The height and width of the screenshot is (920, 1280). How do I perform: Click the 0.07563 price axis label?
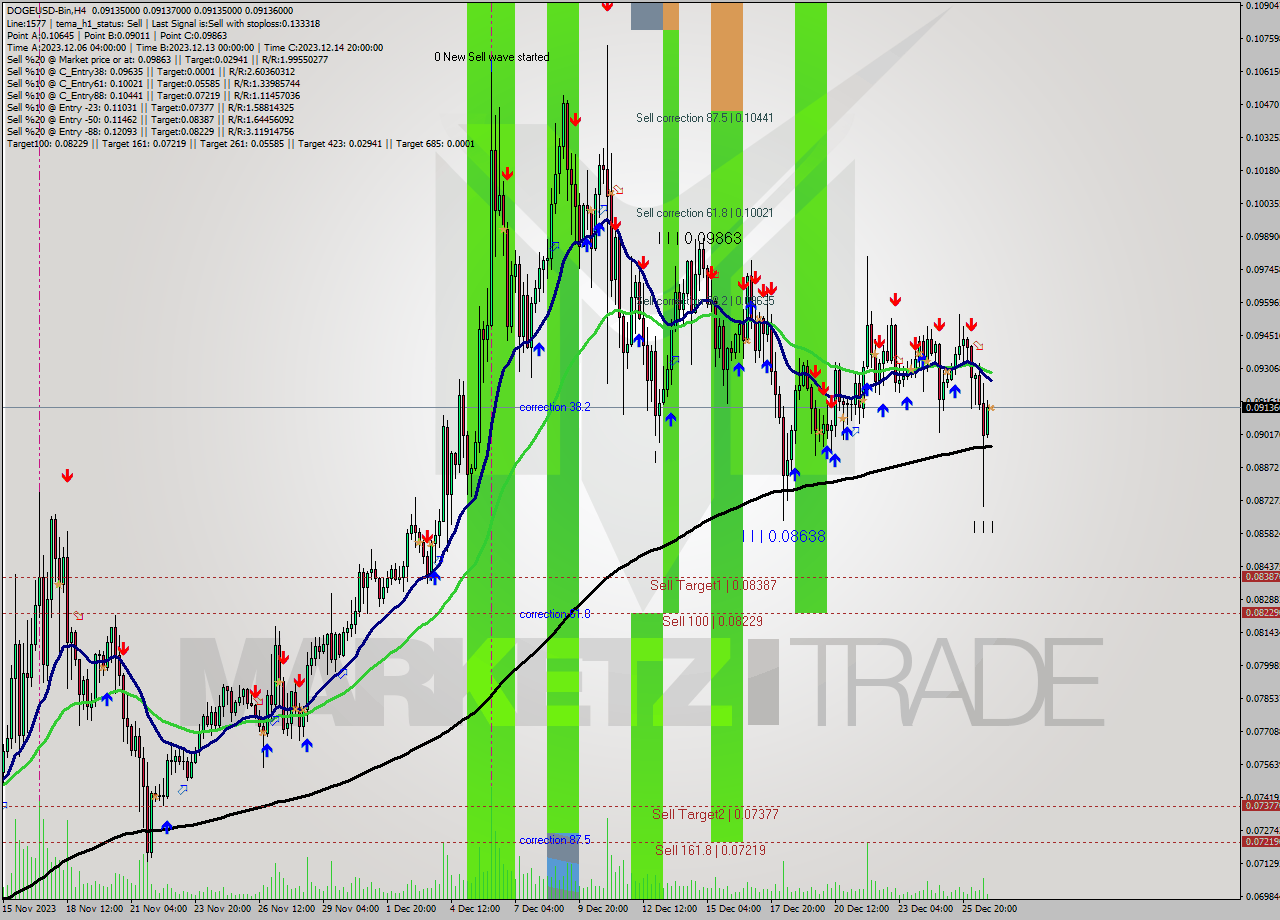coord(1263,764)
